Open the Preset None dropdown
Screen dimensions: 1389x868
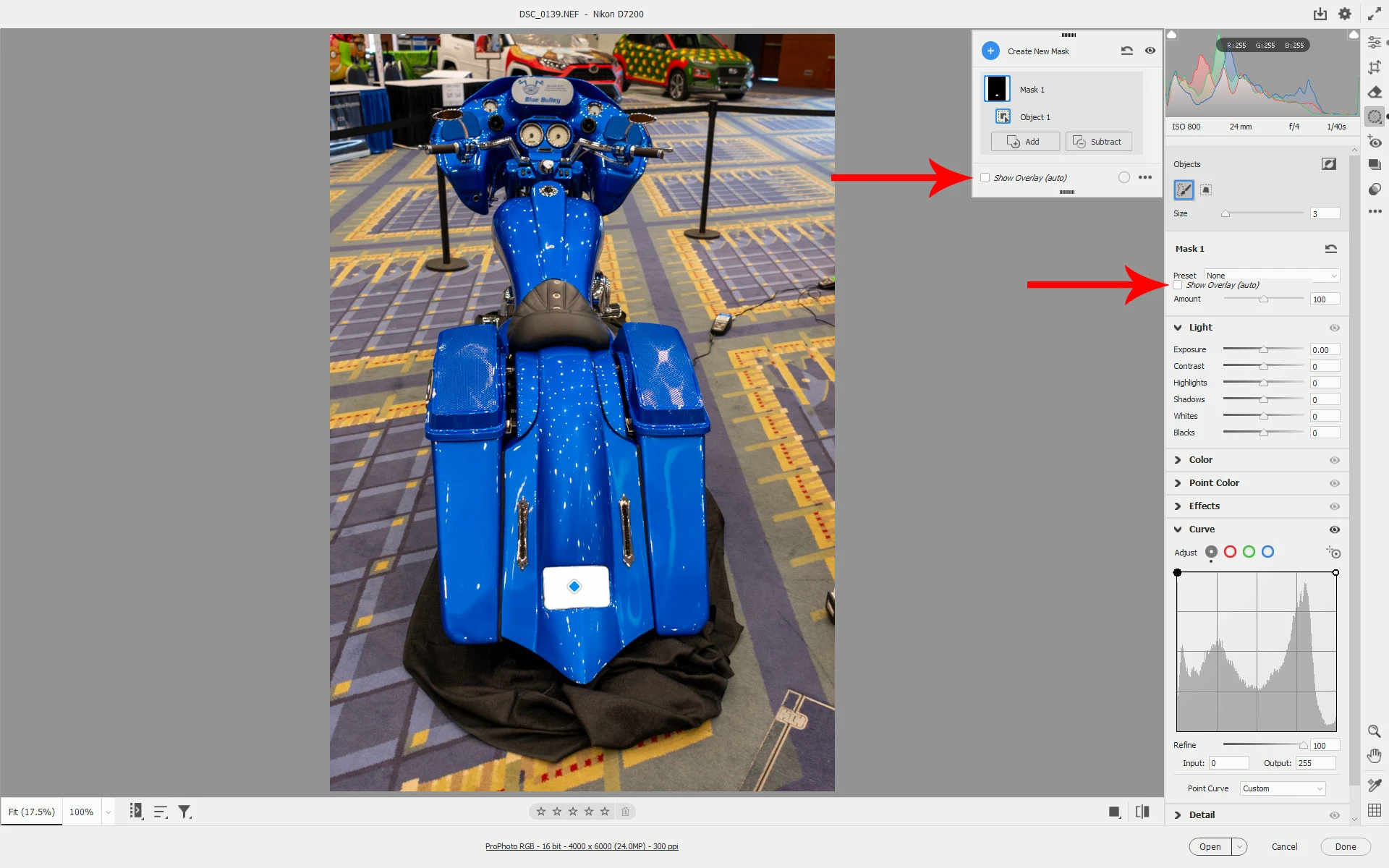tap(1272, 276)
